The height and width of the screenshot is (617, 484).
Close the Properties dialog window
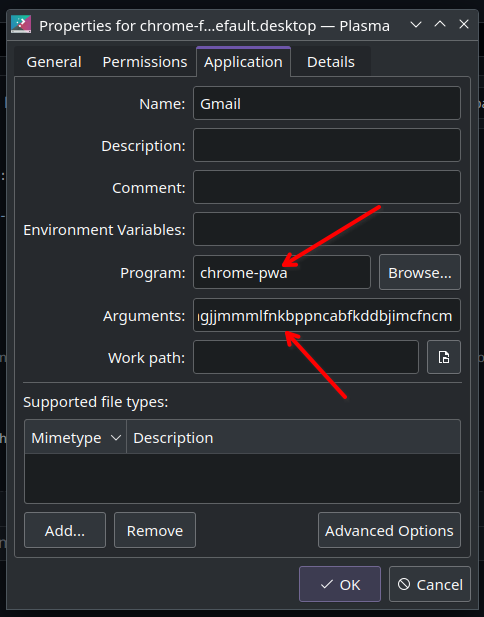point(464,25)
